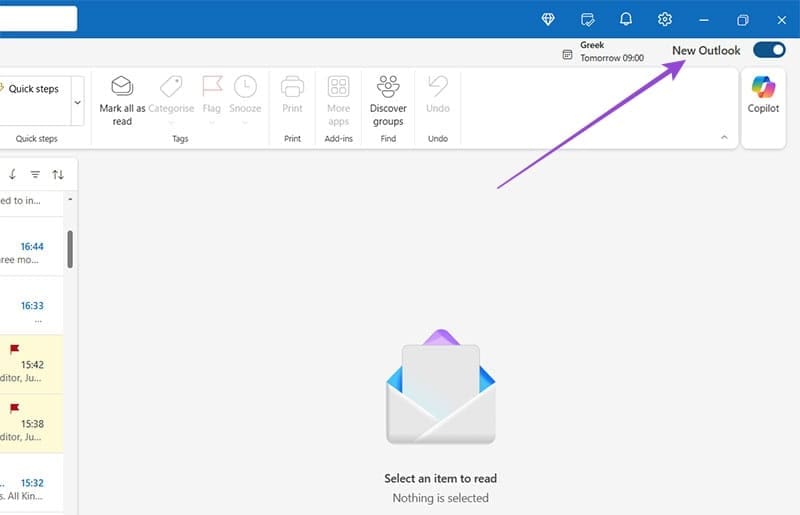The image size is (800, 515).
Task: Click the Mark all as read envelope icon
Action: (x=122, y=86)
